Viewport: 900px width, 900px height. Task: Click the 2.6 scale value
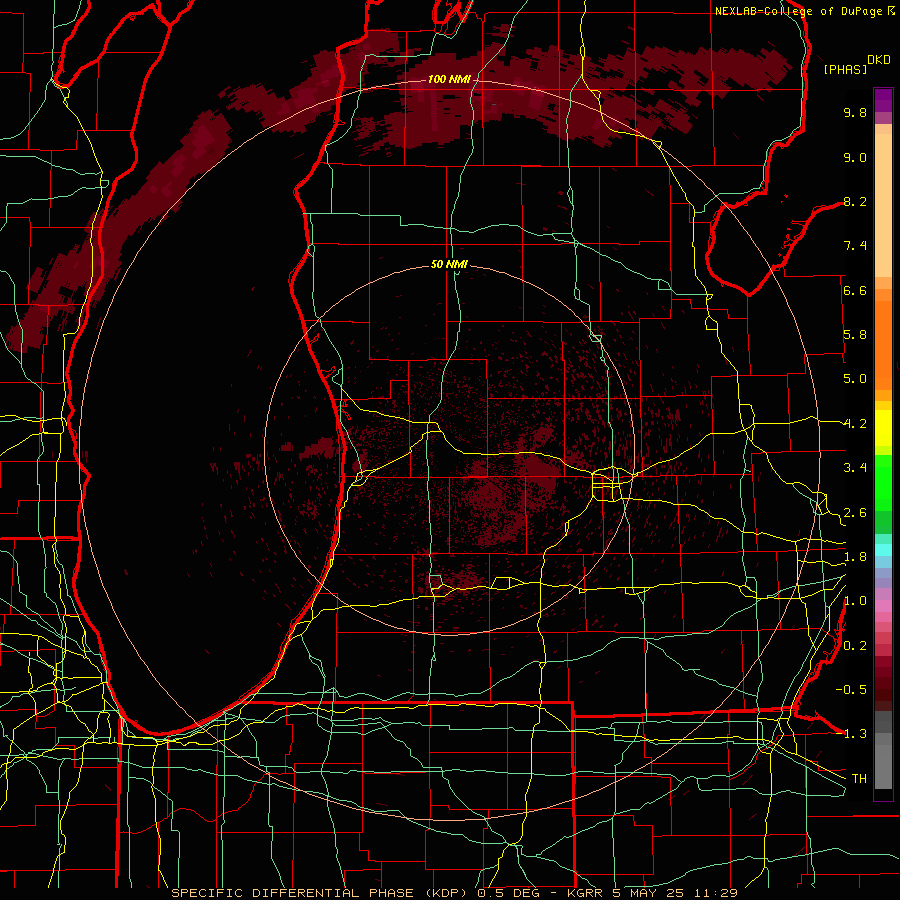(x=855, y=513)
